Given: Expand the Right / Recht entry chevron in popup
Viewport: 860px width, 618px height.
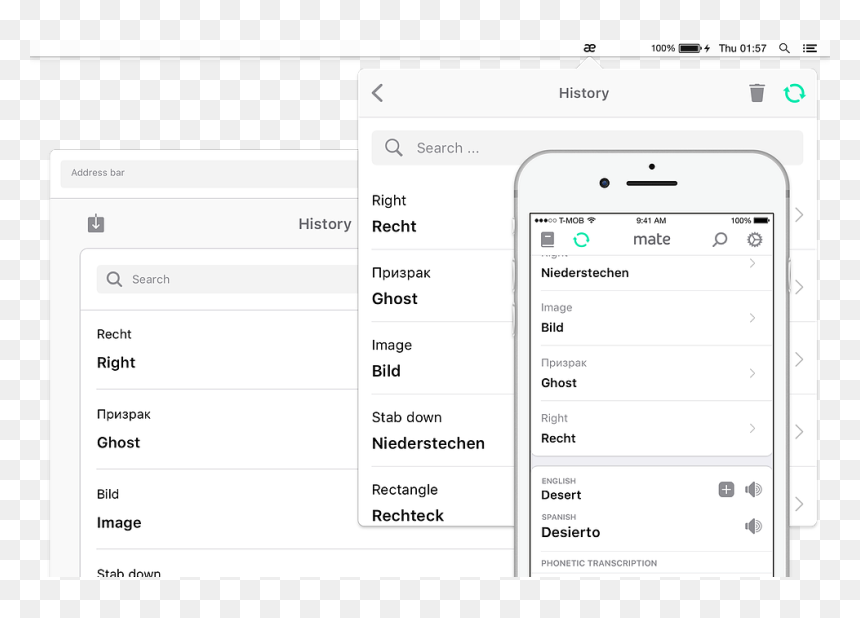Looking at the screenshot, I should click(x=799, y=215).
